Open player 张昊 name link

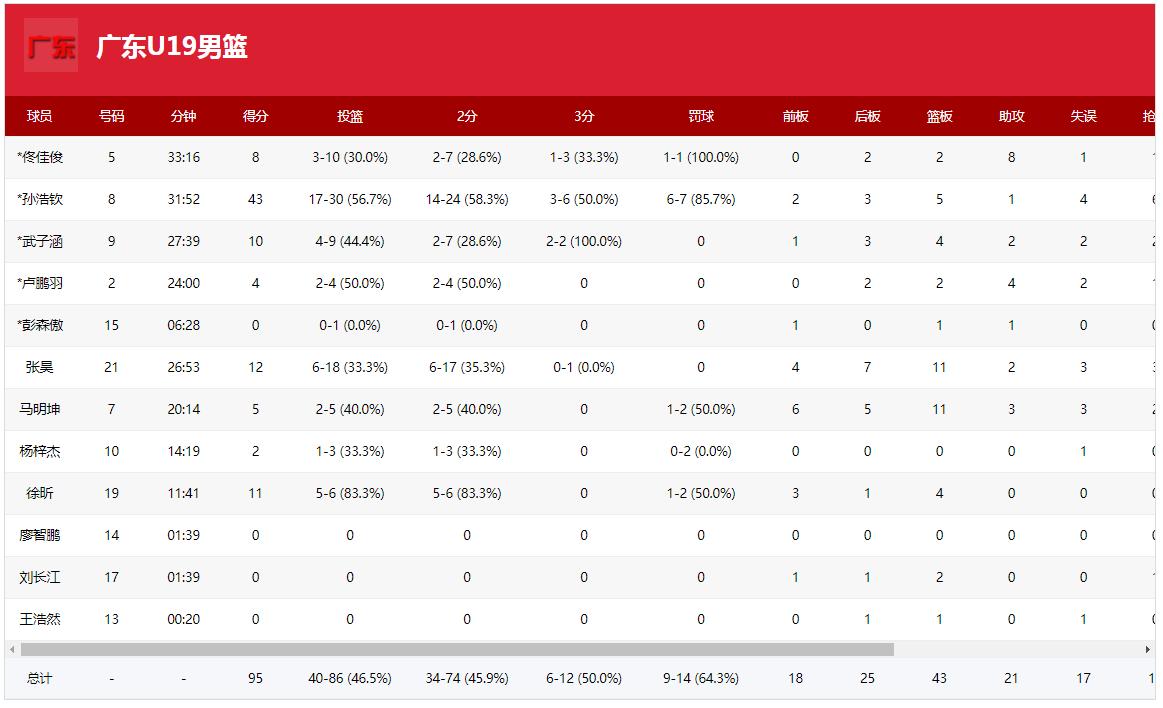[40, 367]
